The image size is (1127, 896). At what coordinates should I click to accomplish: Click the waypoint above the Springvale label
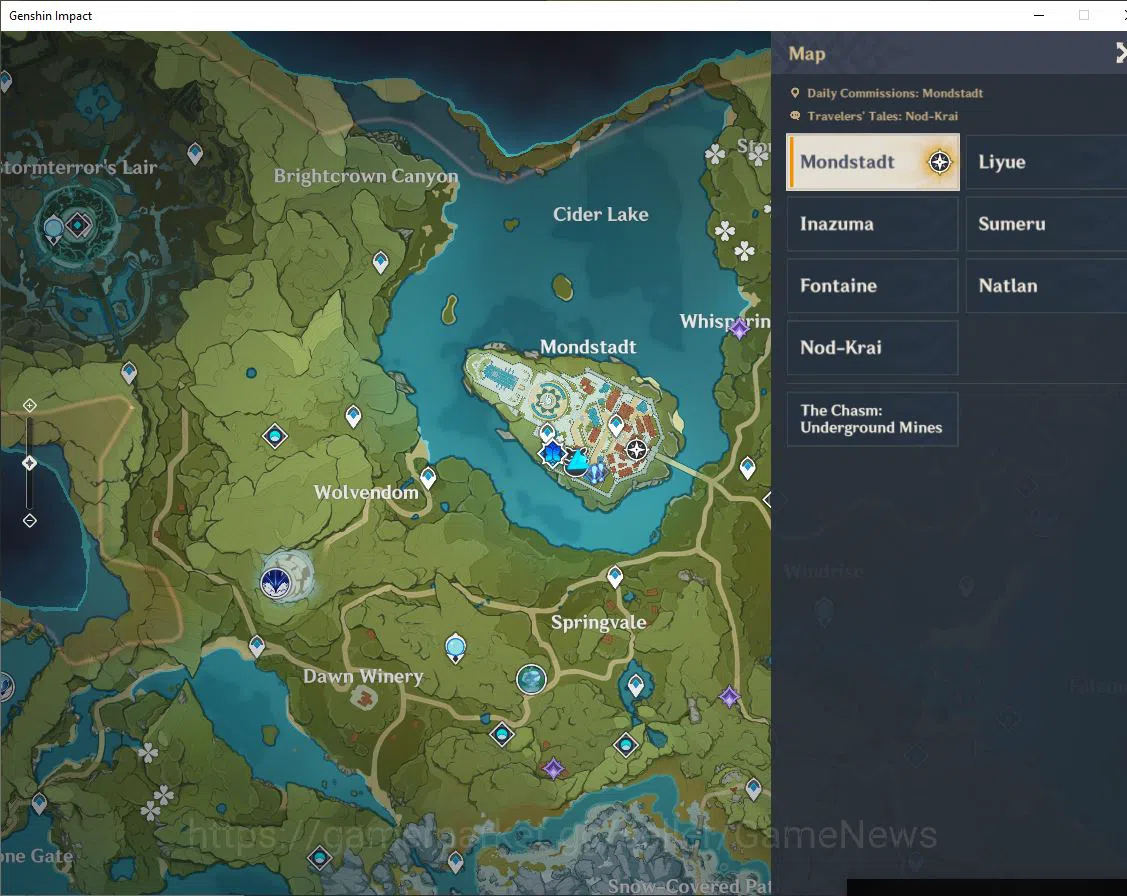(x=615, y=576)
